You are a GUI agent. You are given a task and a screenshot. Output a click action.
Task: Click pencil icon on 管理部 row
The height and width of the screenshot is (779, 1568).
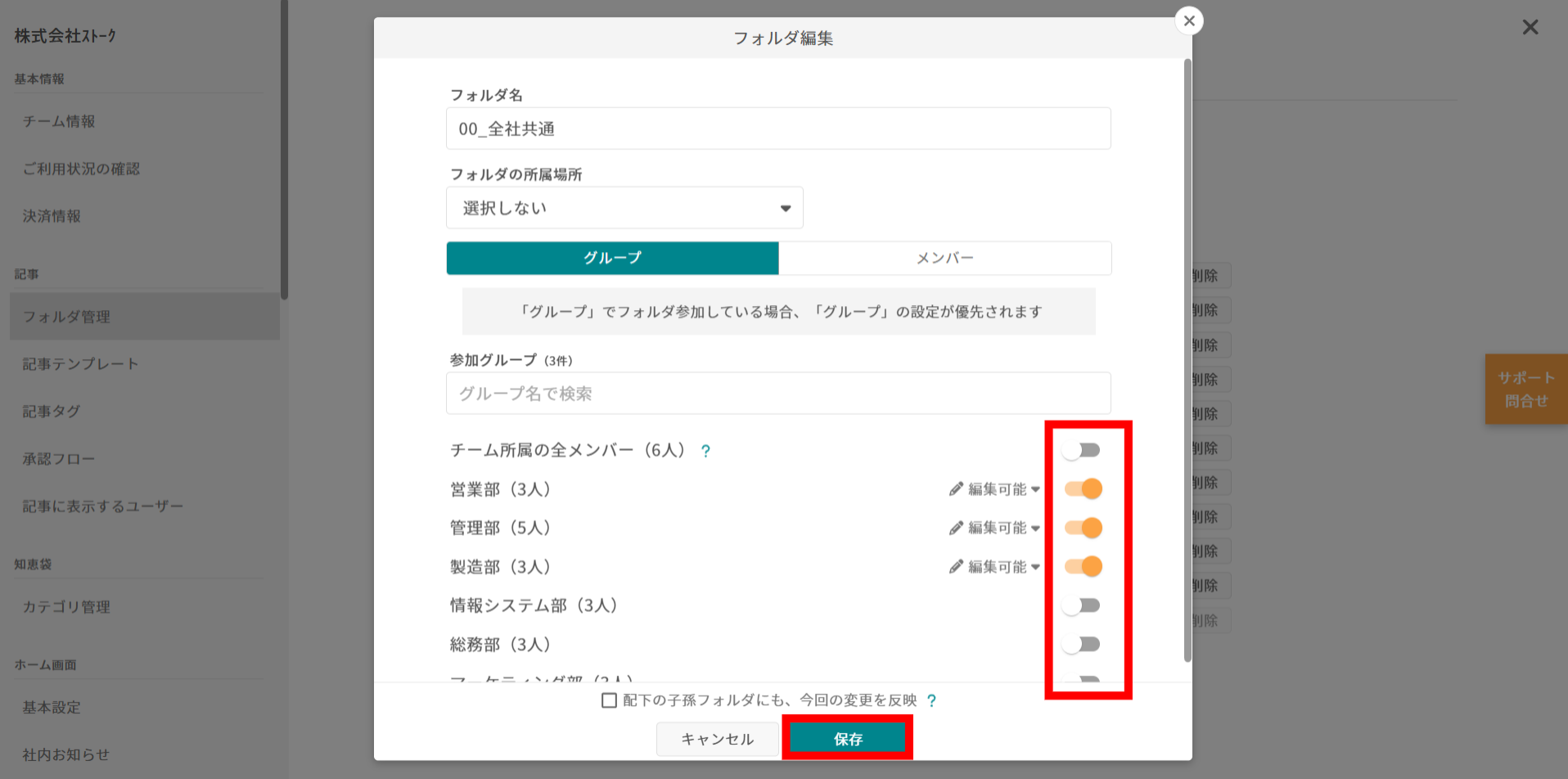pyautogui.click(x=956, y=528)
